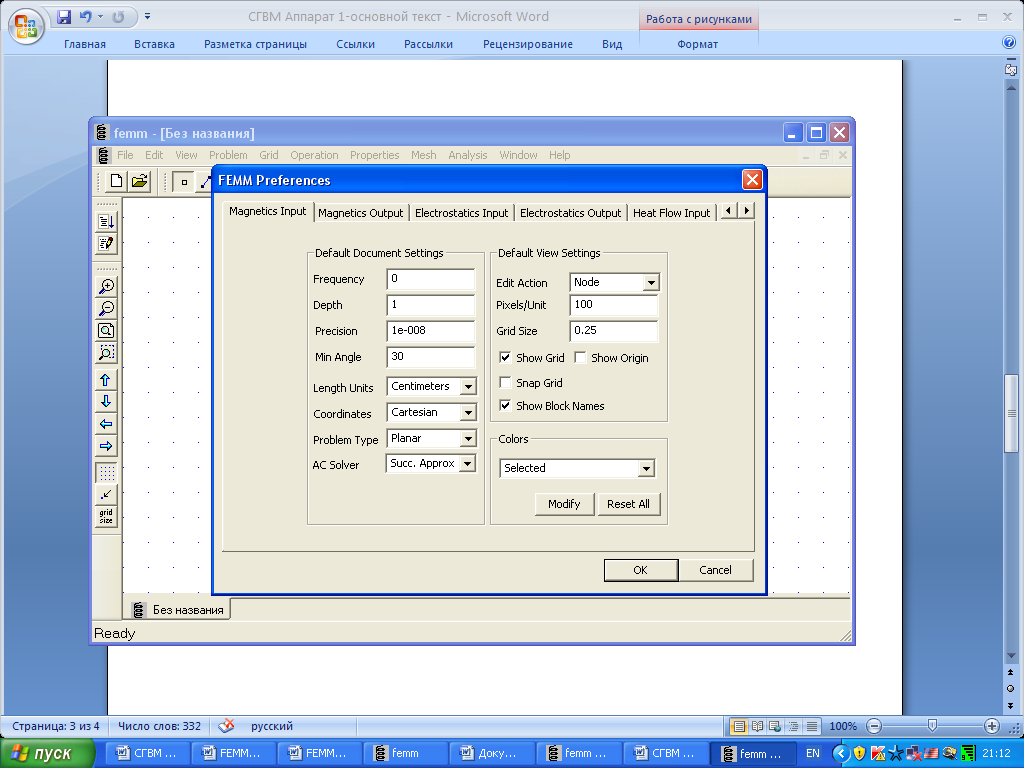Click the Word zoom slider handle
Screen dimensions: 1024x768
tap(933, 726)
